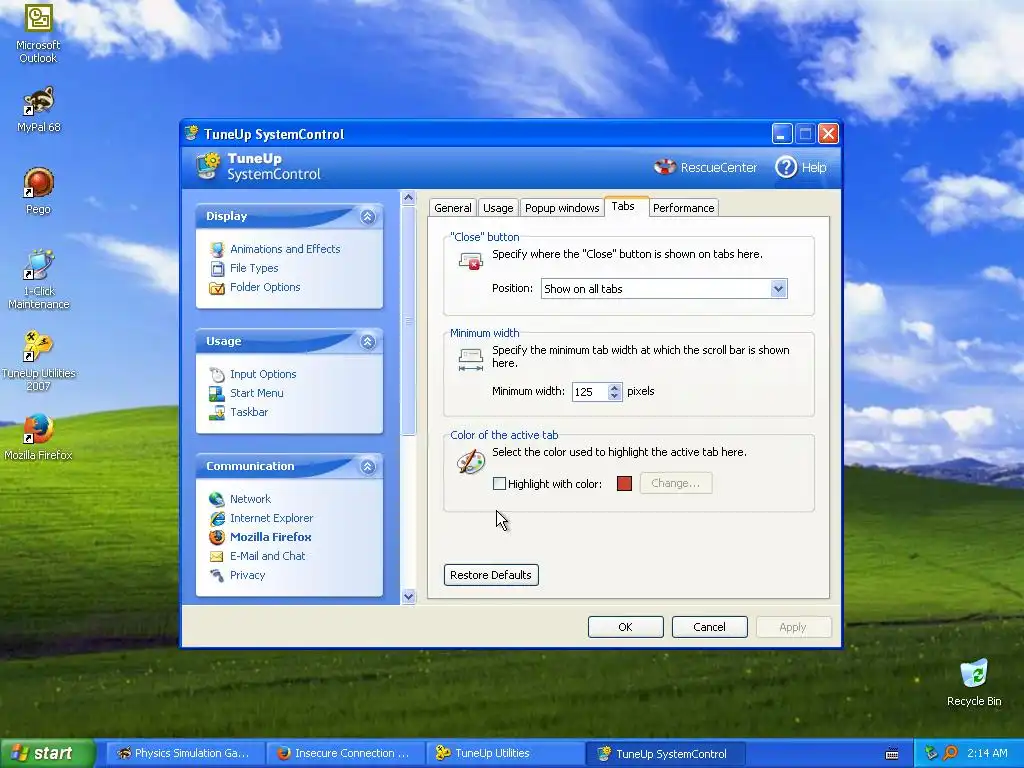Click the tab with close button icon

[470, 262]
